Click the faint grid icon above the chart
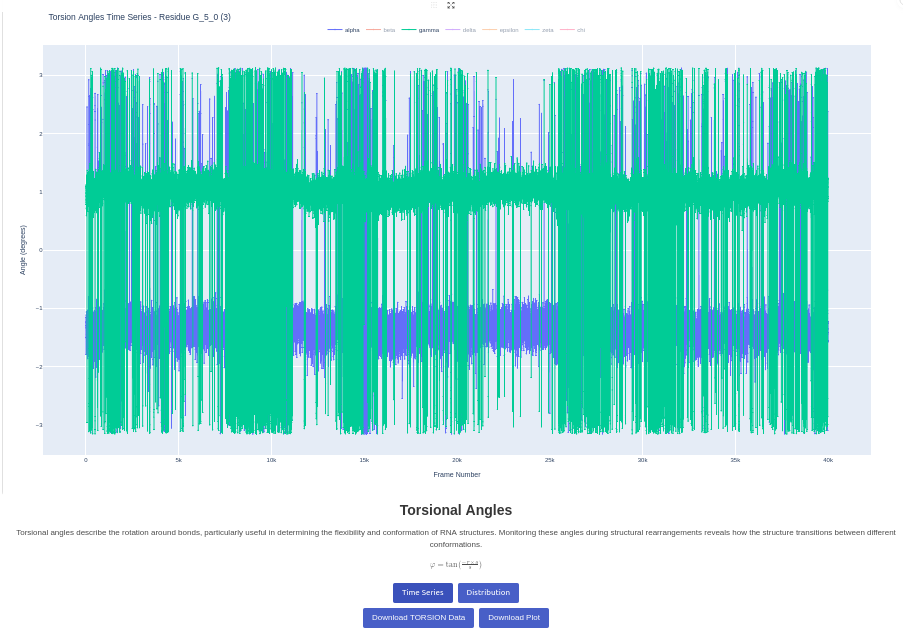Screen dimensions: 903x630 point(434,5)
